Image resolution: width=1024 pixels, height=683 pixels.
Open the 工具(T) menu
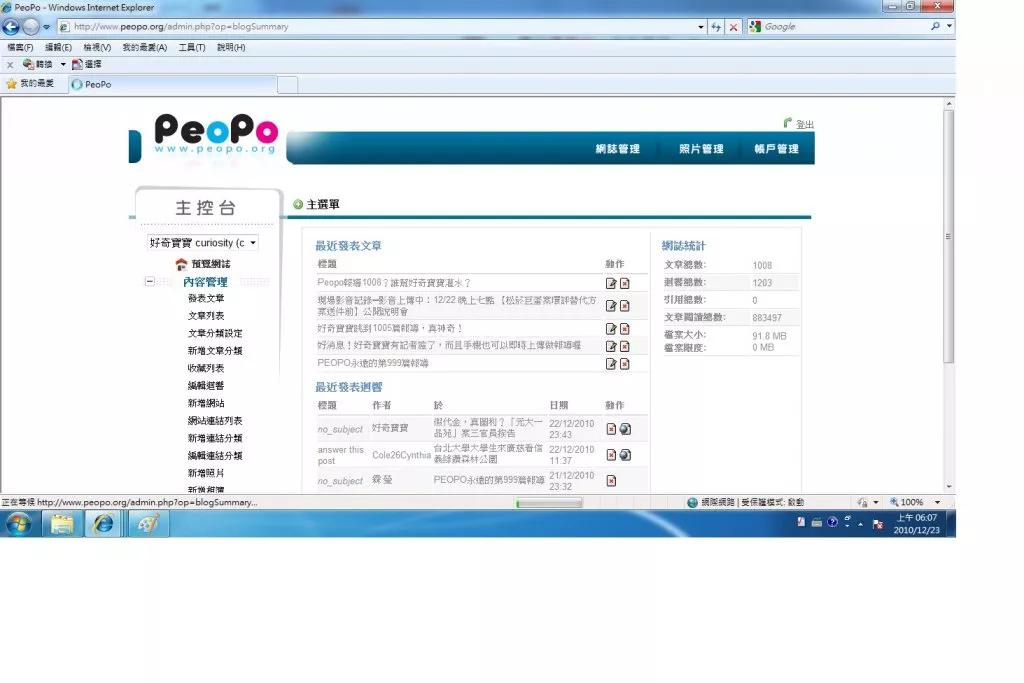[x=192, y=48]
